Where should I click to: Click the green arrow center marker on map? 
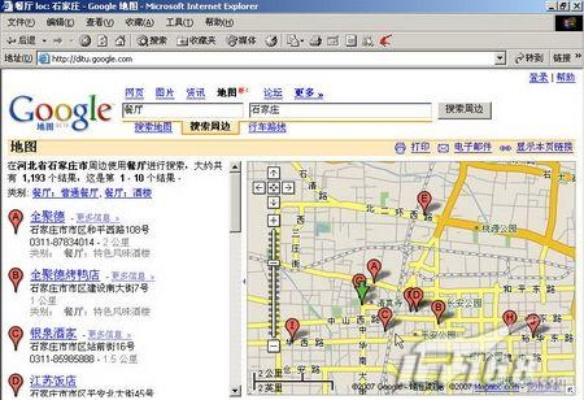pyautogui.click(x=361, y=292)
